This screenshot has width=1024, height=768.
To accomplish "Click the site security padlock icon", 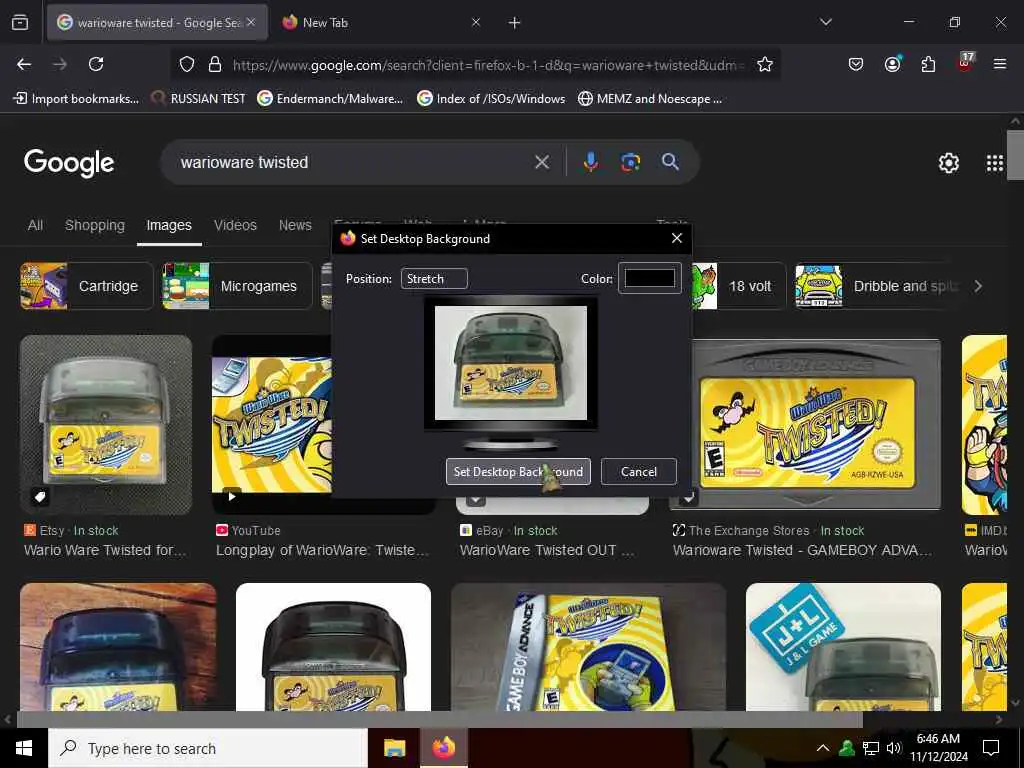I will coord(214,64).
